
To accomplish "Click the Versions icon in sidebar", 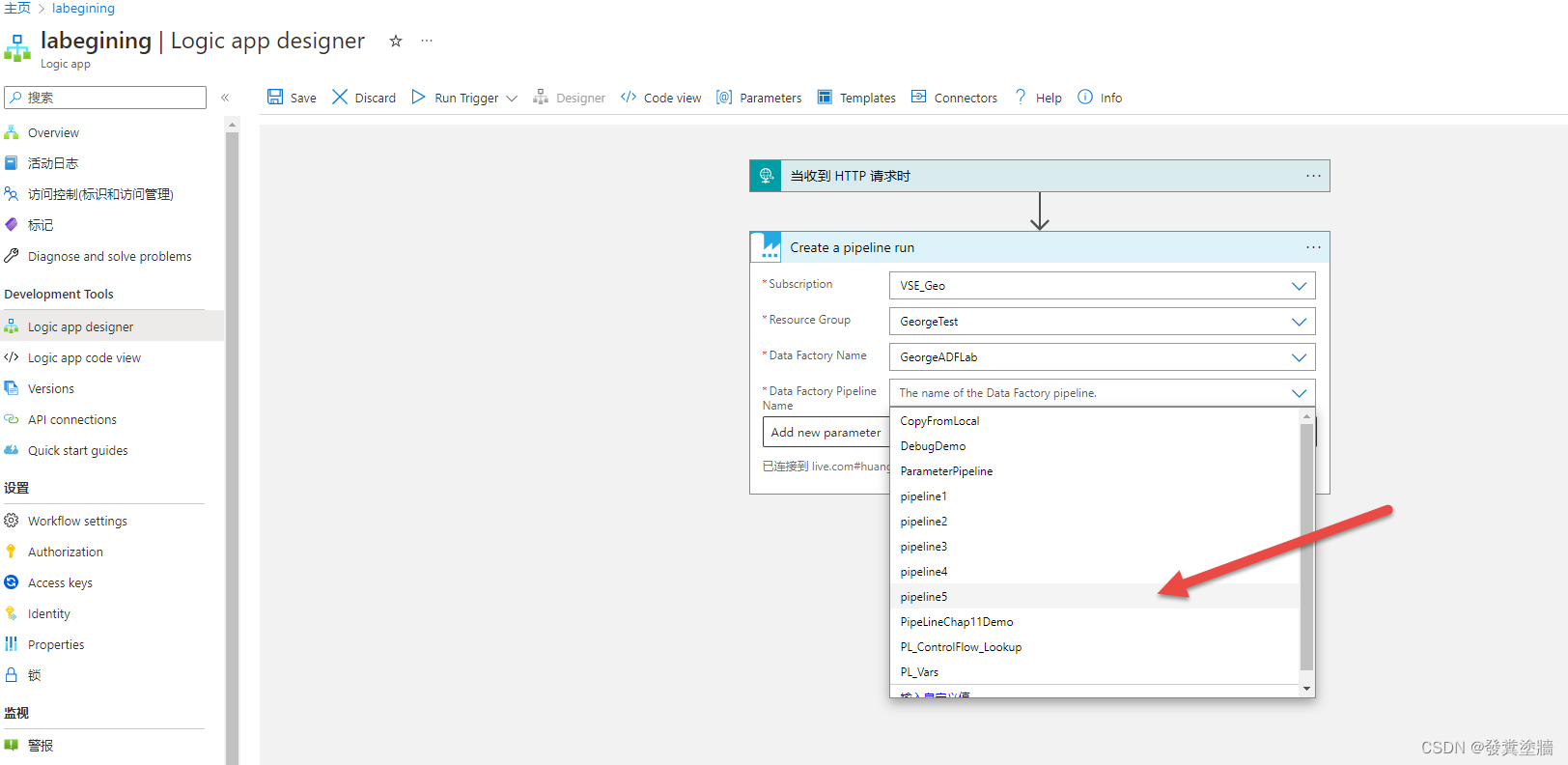I will [x=12, y=388].
